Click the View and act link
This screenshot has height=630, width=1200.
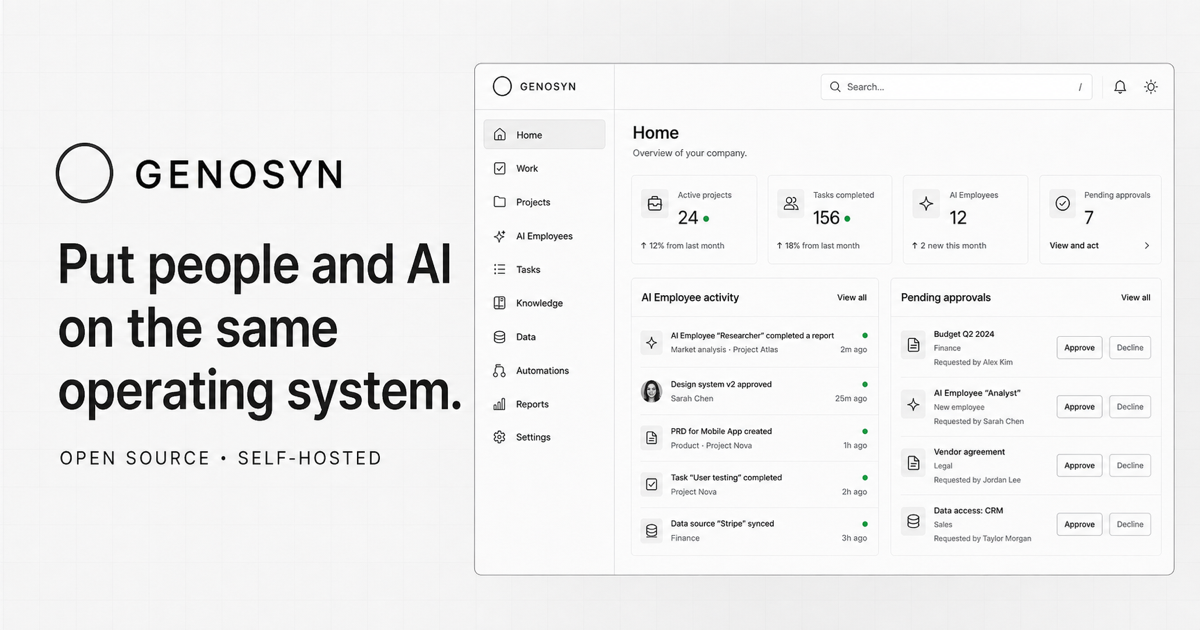click(x=1074, y=245)
